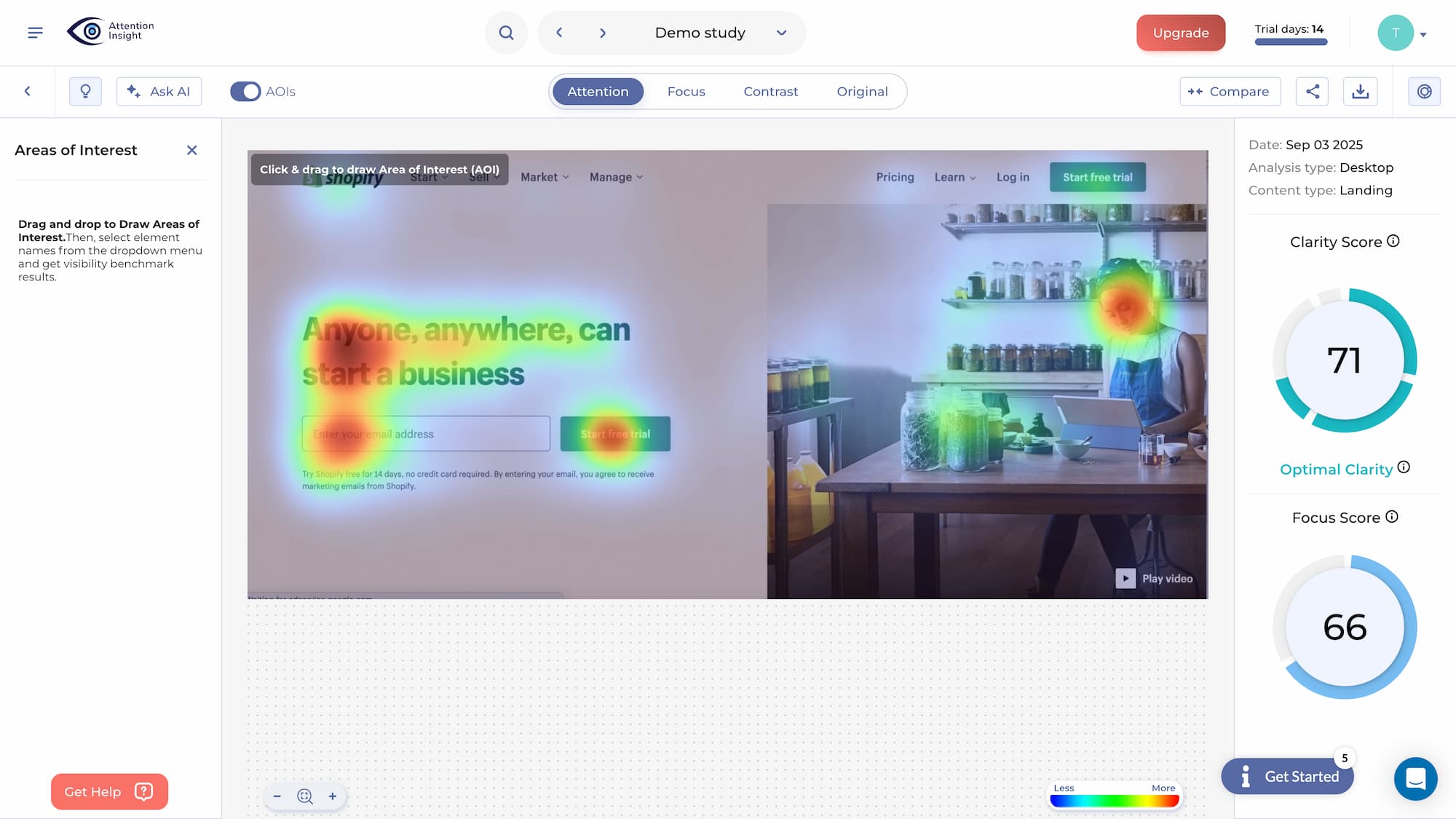
Task: Click Learn dropdown in analyzed page
Action: (x=955, y=177)
